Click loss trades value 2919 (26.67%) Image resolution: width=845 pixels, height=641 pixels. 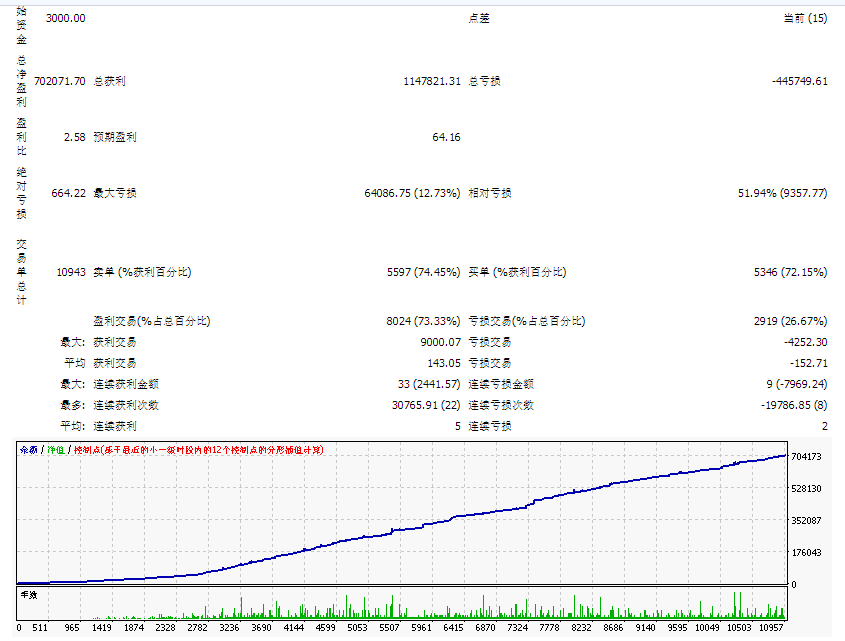pyautogui.click(x=791, y=322)
